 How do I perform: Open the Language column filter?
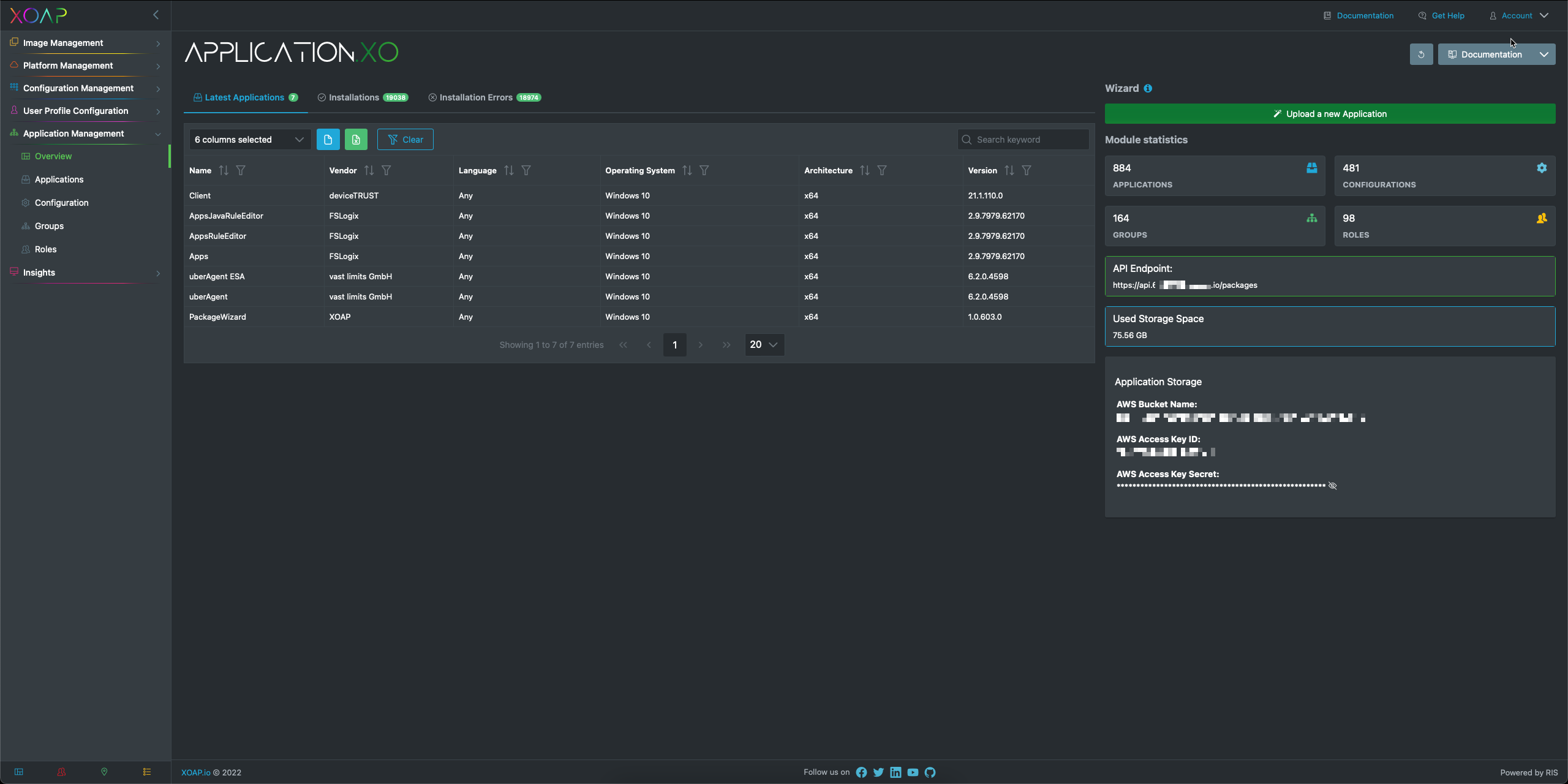[x=526, y=170]
